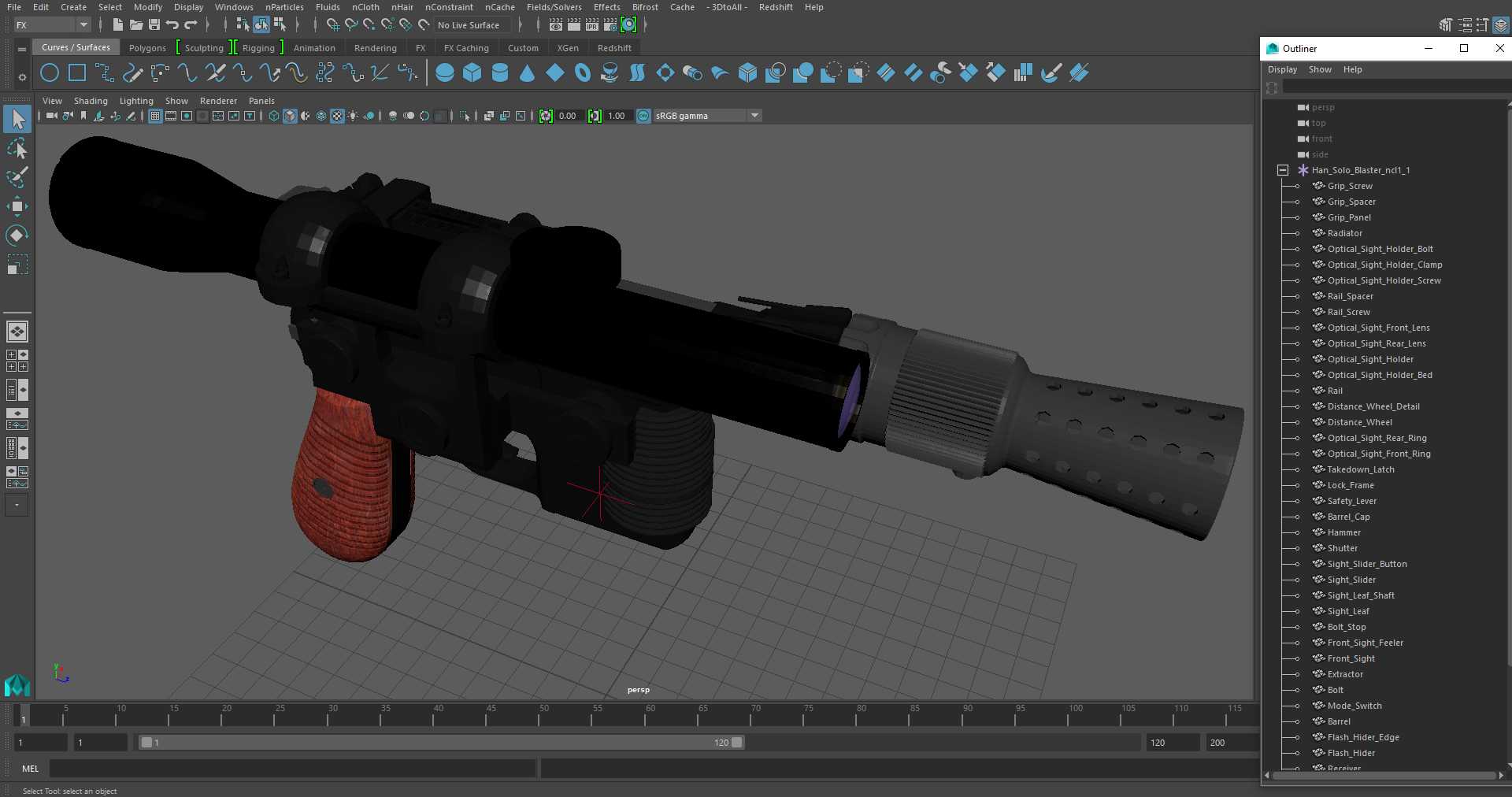The image size is (1512, 797).
Task: Click the MEL command line input field
Action: pos(292,769)
